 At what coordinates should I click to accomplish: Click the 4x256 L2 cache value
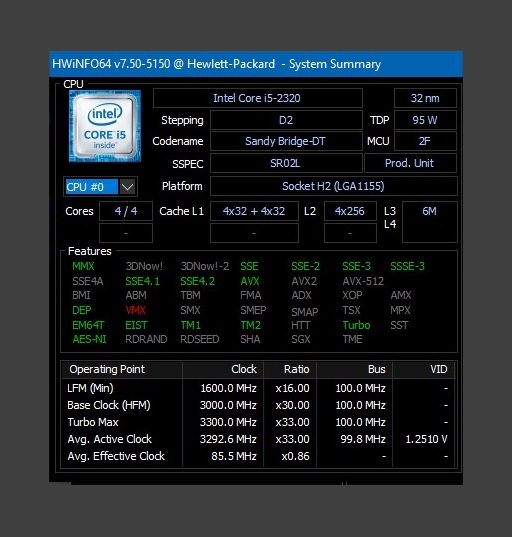point(350,211)
